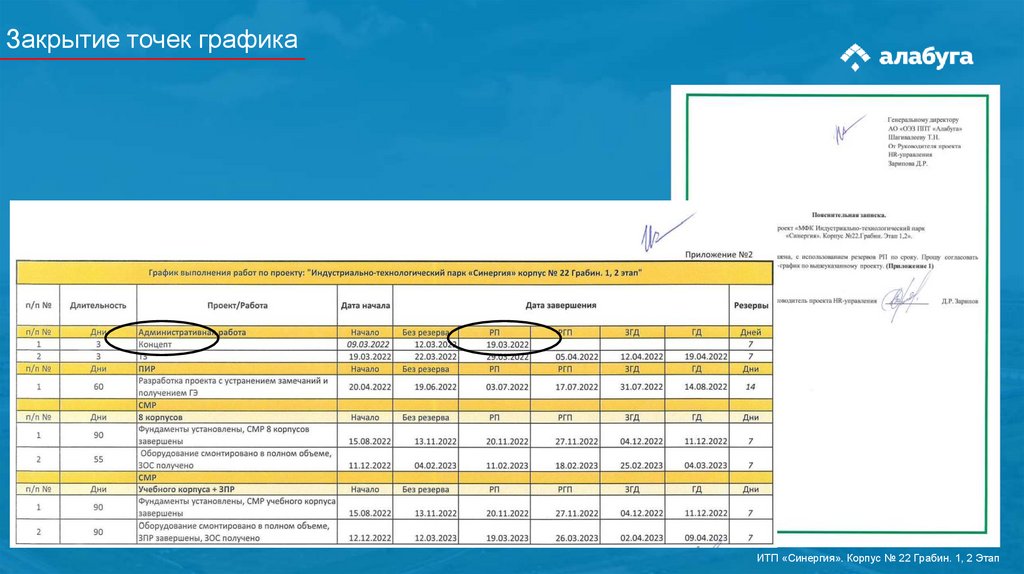Select the start date "09.03.2022"
This screenshot has width=1024, height=574.
[368, 344]
